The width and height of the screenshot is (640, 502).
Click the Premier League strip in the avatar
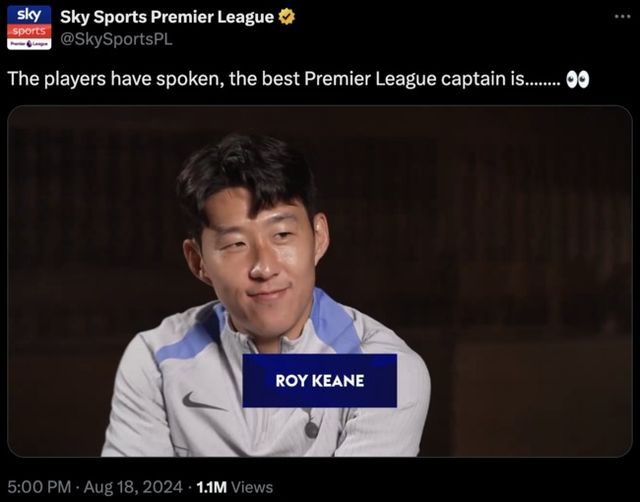click(29, 44)
